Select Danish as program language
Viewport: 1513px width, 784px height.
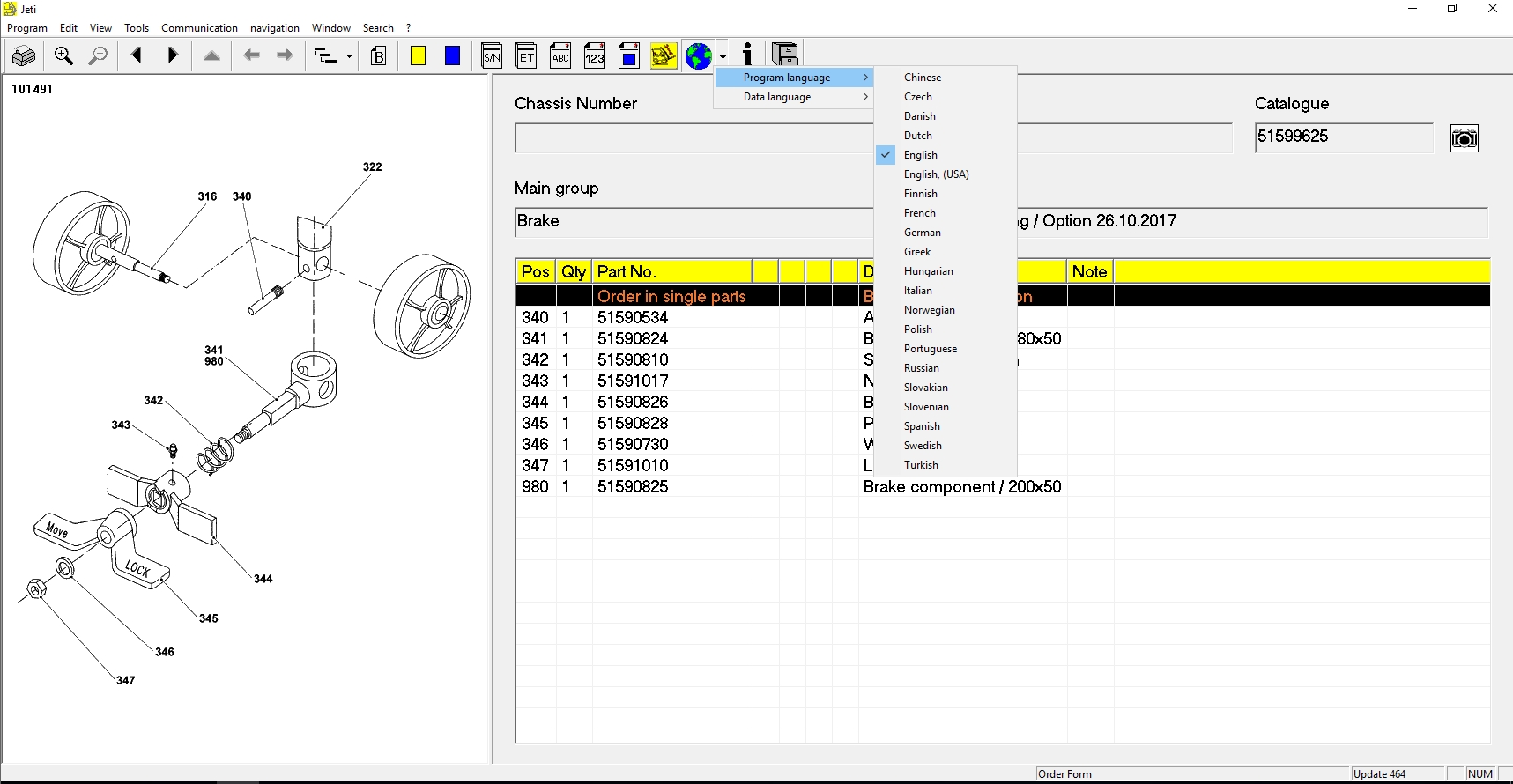point(946,116)
